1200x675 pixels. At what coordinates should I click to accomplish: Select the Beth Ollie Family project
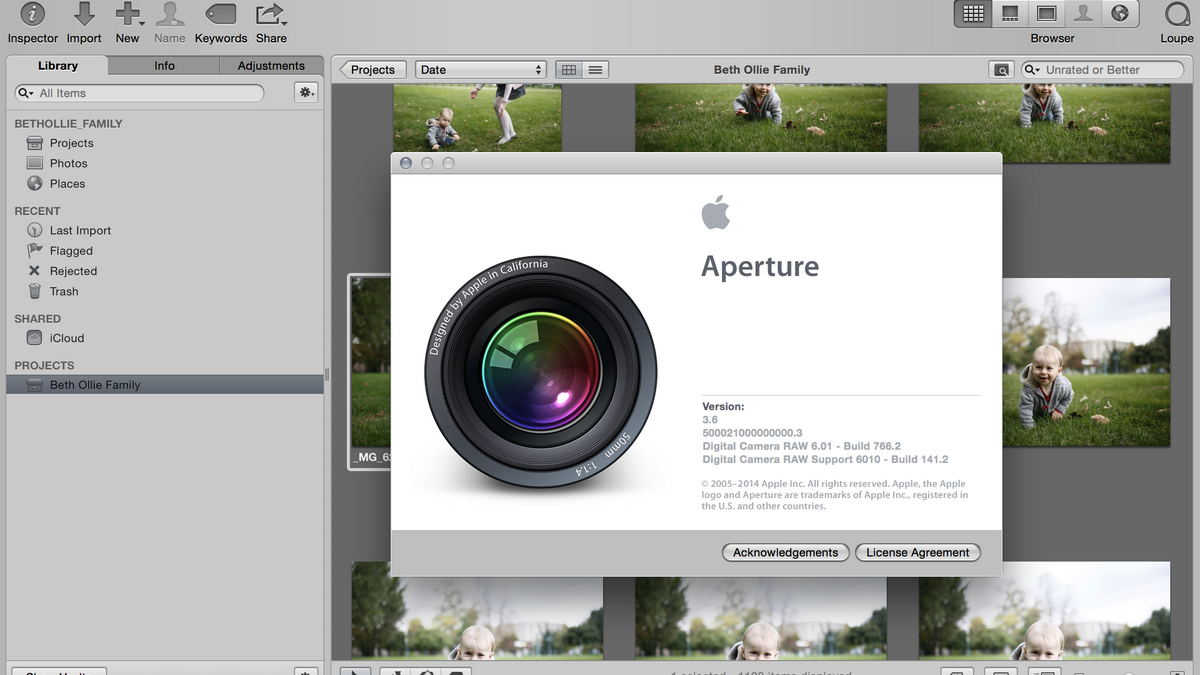[95, 385]
